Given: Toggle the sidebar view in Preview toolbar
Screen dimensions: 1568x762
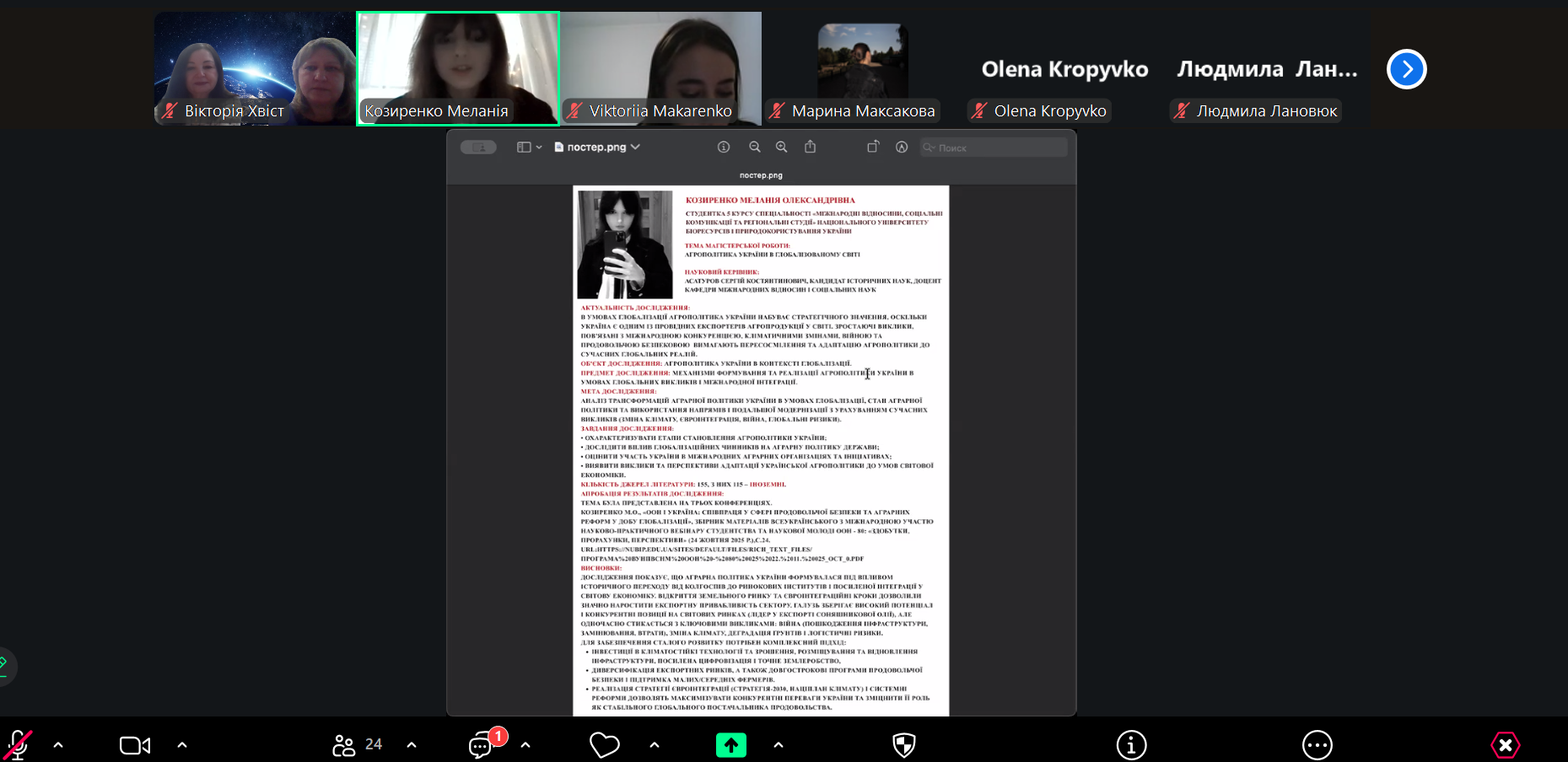Looking at the screenshot, I should coord(524,148).
